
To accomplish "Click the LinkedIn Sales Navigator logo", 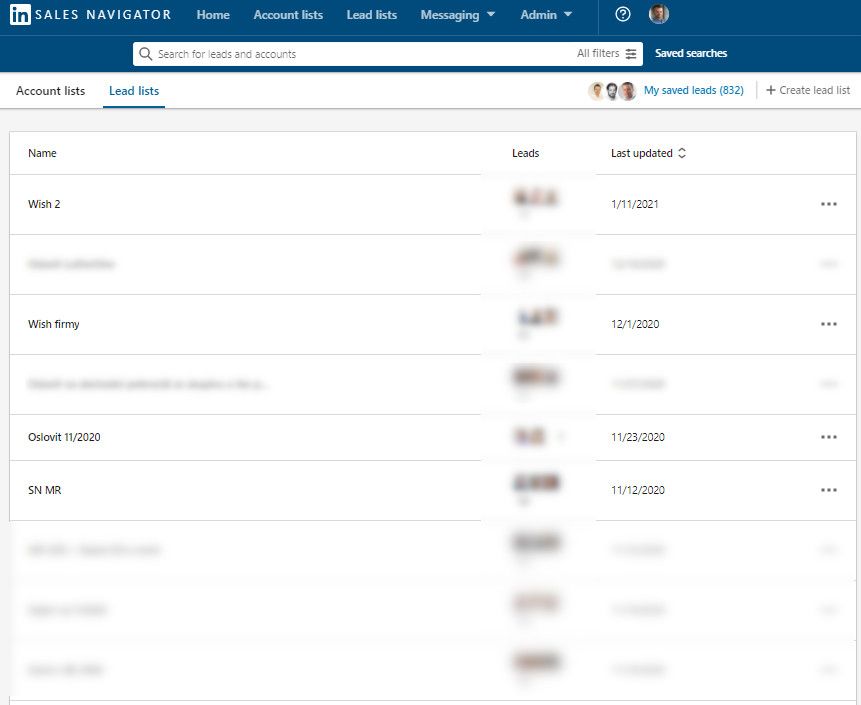I will (90, 15).
